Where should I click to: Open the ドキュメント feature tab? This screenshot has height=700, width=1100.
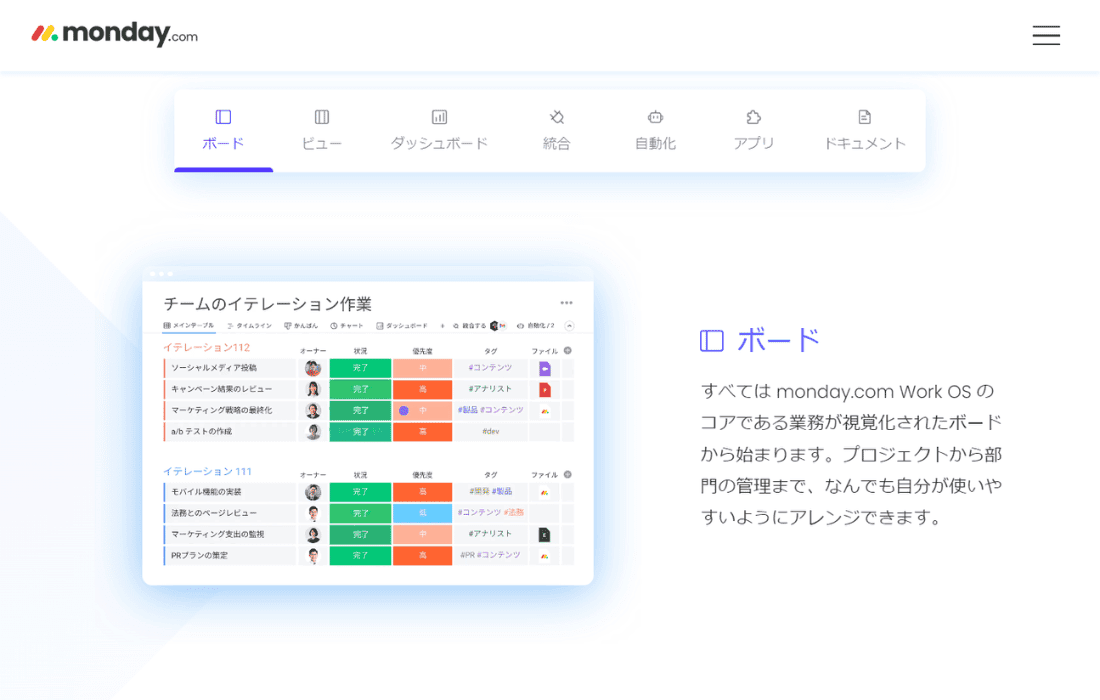[864, 130]
